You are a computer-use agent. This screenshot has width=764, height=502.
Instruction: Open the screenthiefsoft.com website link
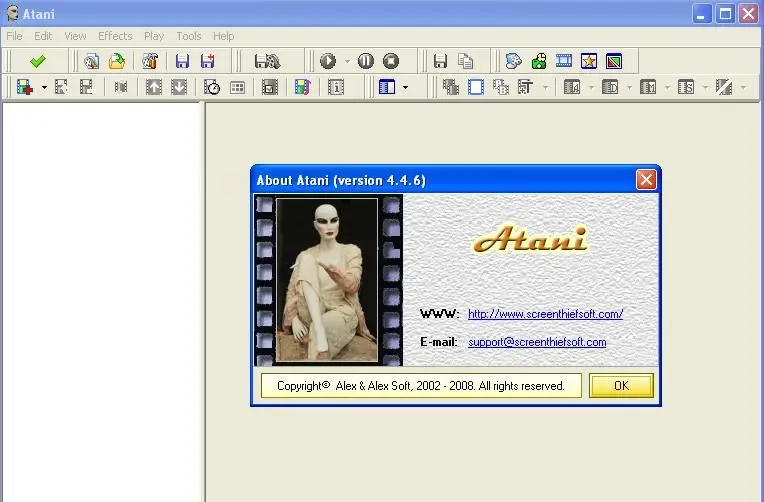545,314
